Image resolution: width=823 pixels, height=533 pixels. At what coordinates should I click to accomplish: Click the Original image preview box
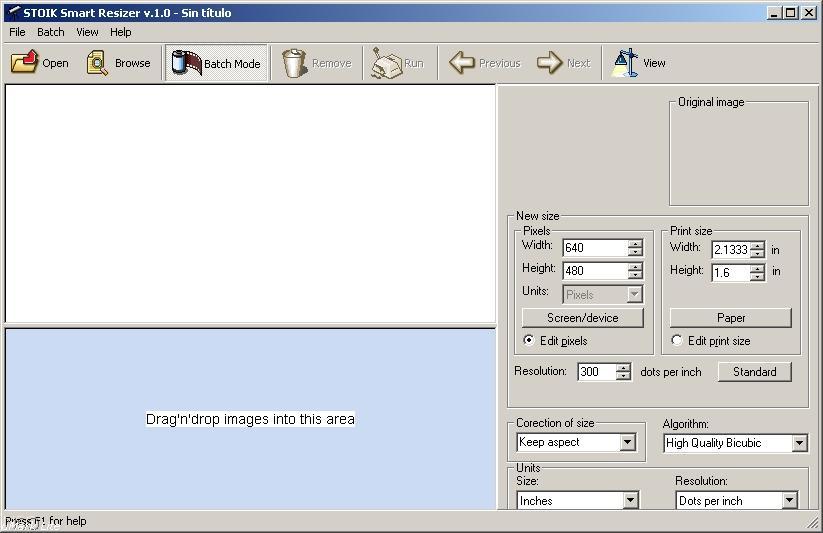pos(738,153)
